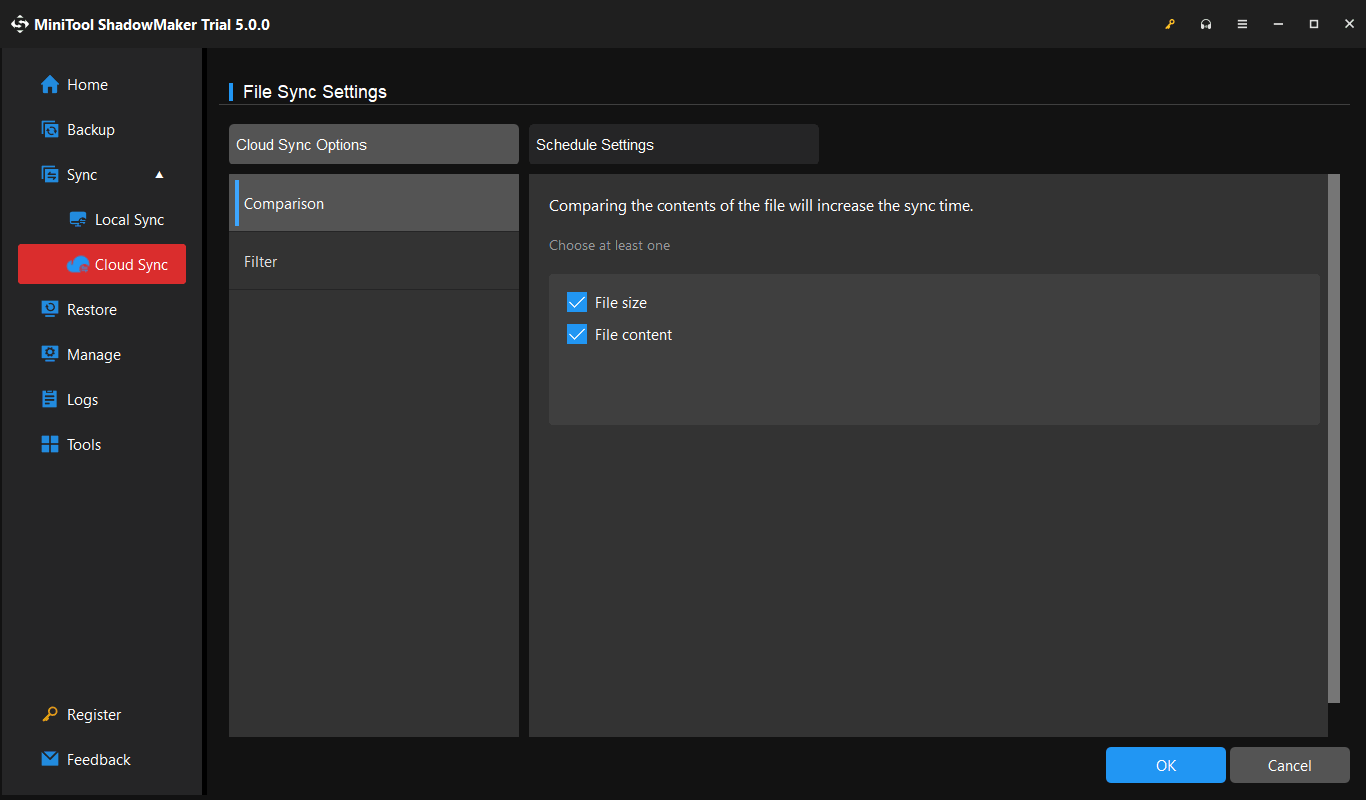Open the hamburger menu in title bar
1366x800 pixels.
pos(1242,24)
